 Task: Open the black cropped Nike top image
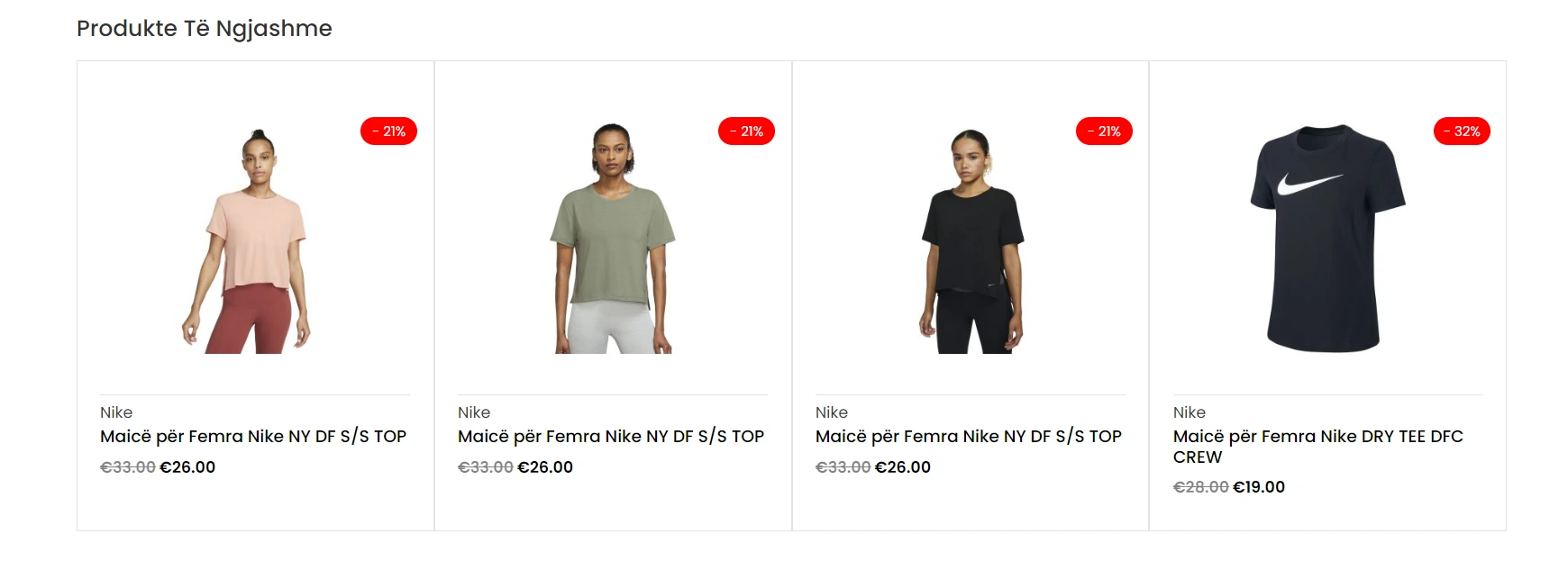[x=971, y=241]
